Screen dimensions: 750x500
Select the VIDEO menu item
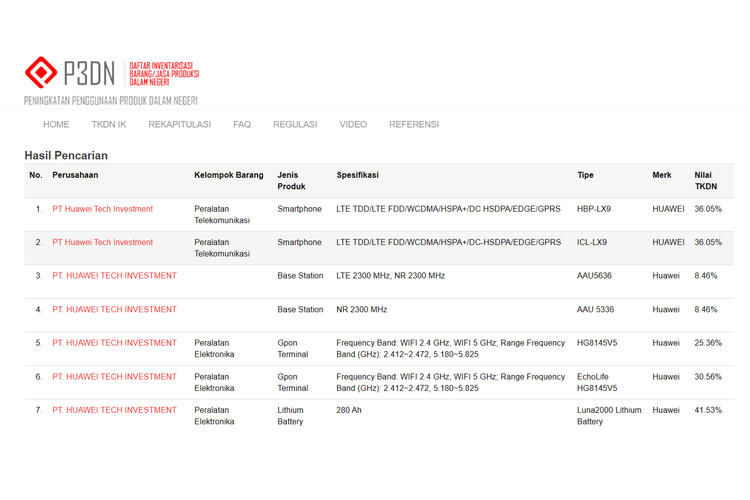point(353,125)
